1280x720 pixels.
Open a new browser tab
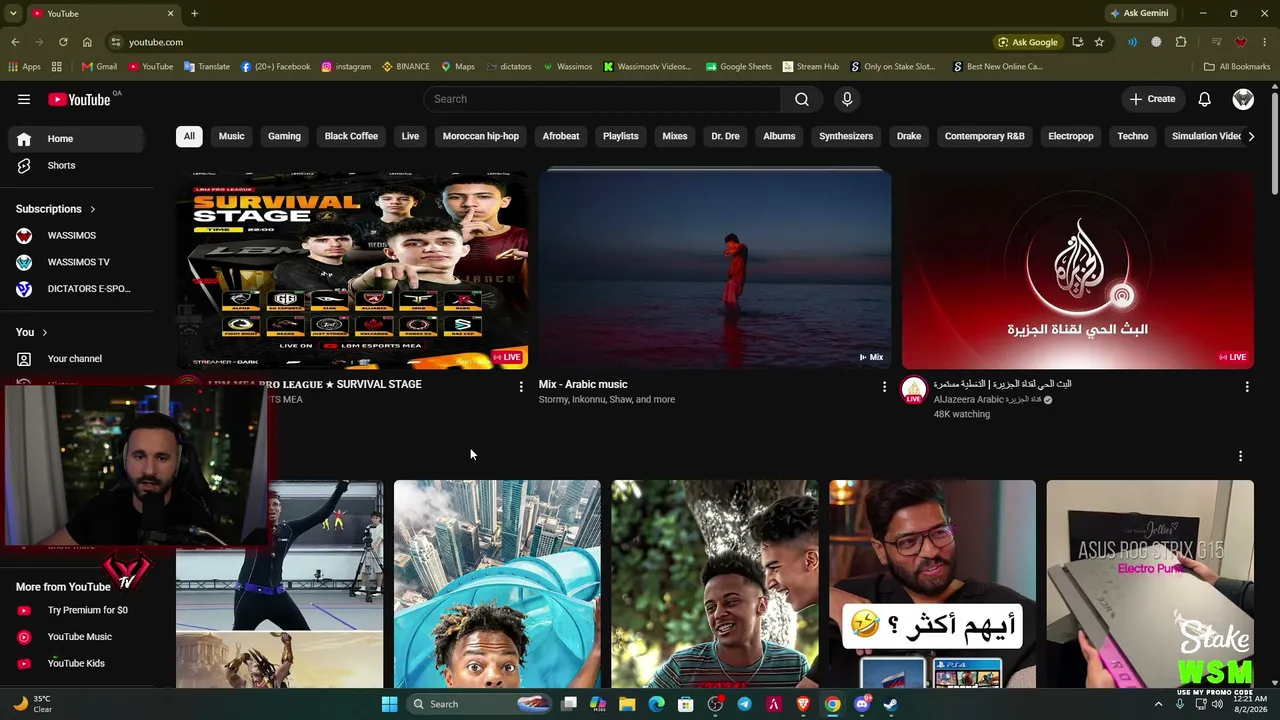tap(194, 13)
